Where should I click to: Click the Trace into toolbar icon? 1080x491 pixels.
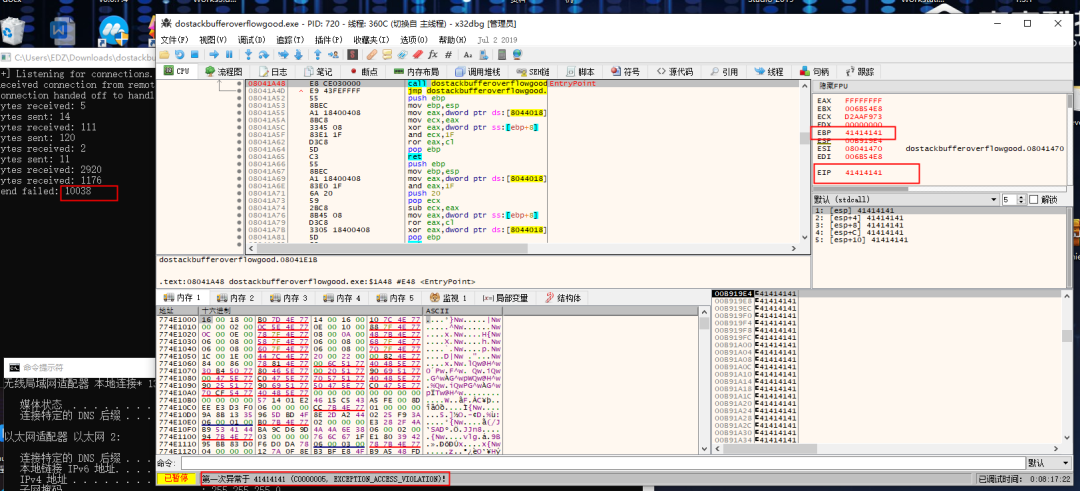point(283,54)
